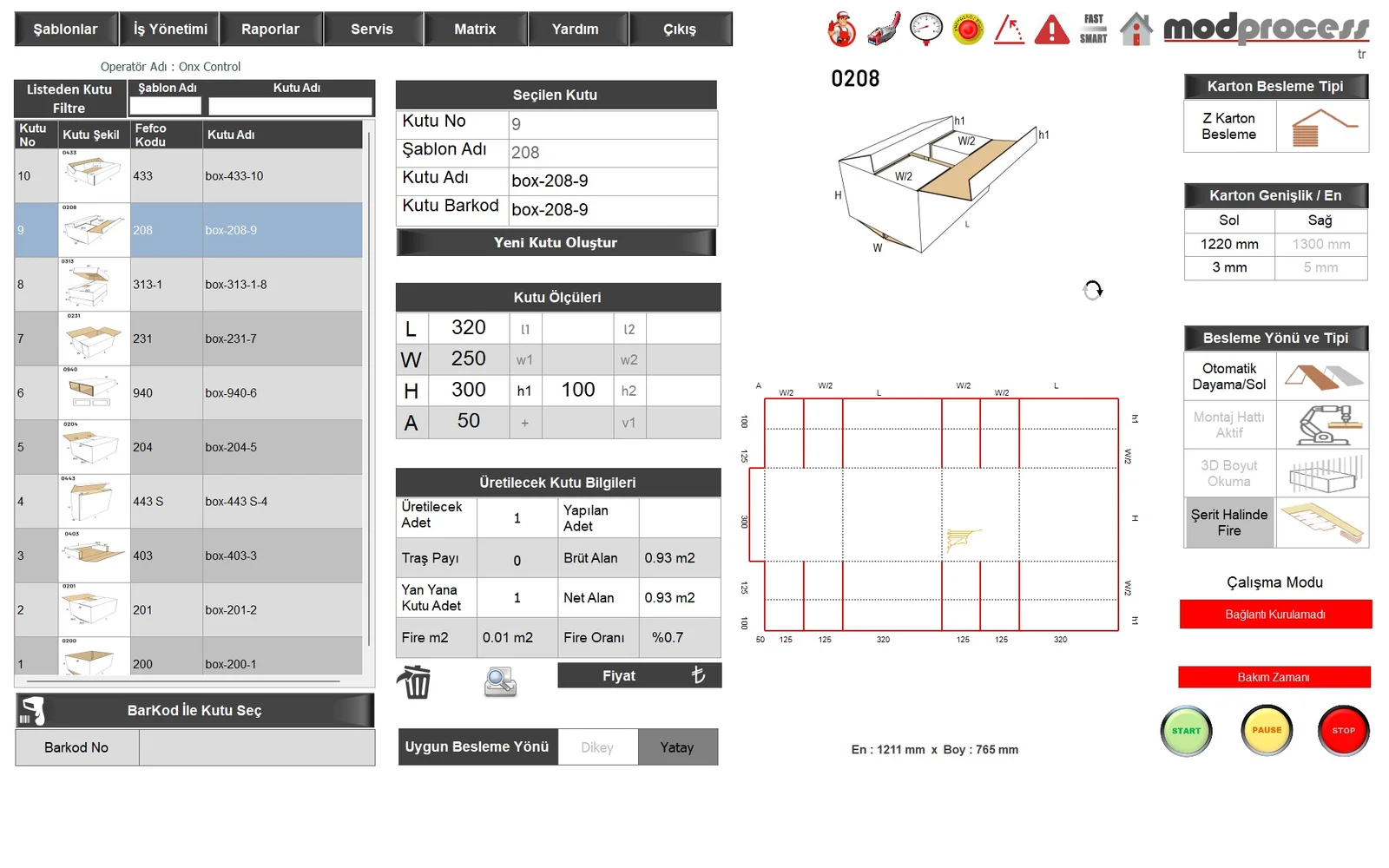The image size is (1389, 868).
Task: Toggle Şerit Halinde Fire option
Action: (x=1228, y=523)
